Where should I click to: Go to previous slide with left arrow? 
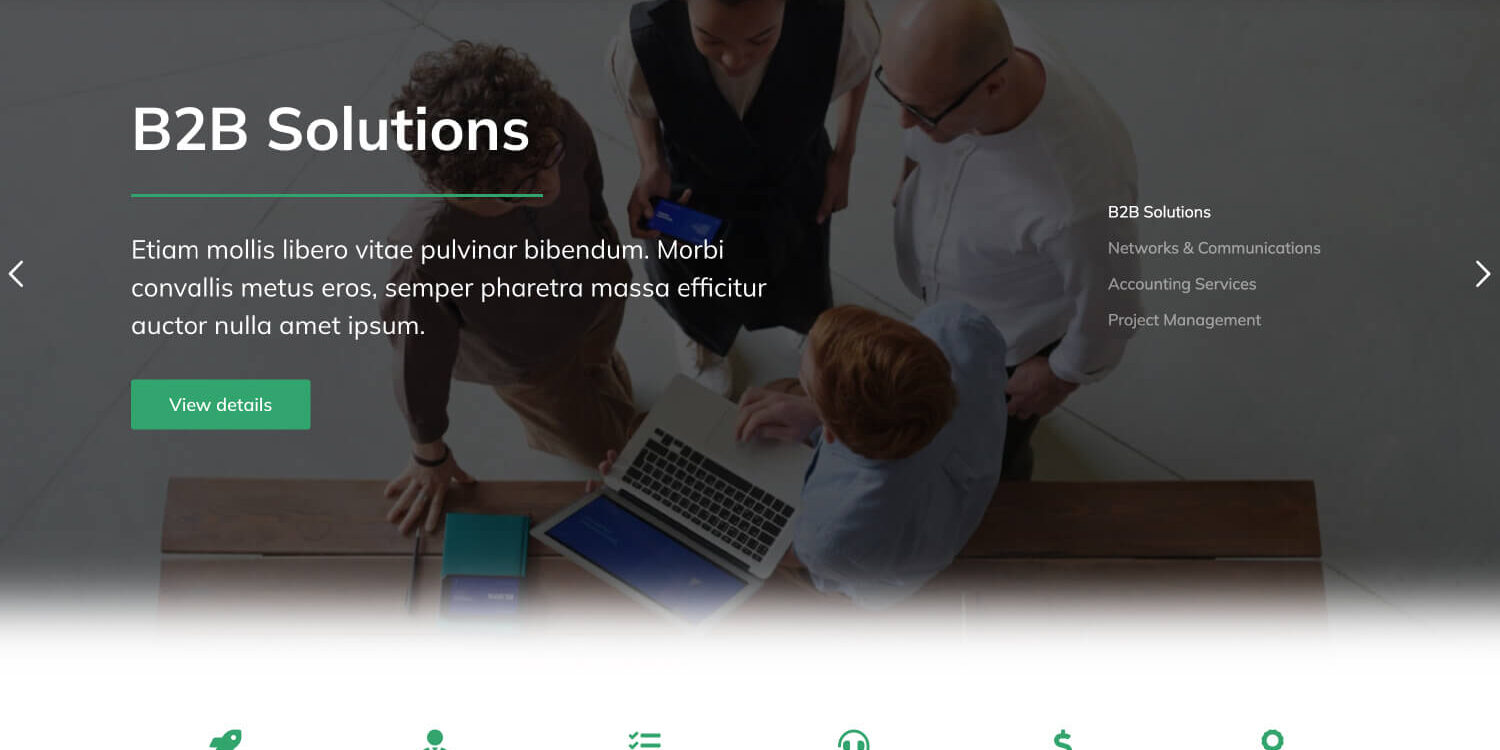[x=16, y=274]
